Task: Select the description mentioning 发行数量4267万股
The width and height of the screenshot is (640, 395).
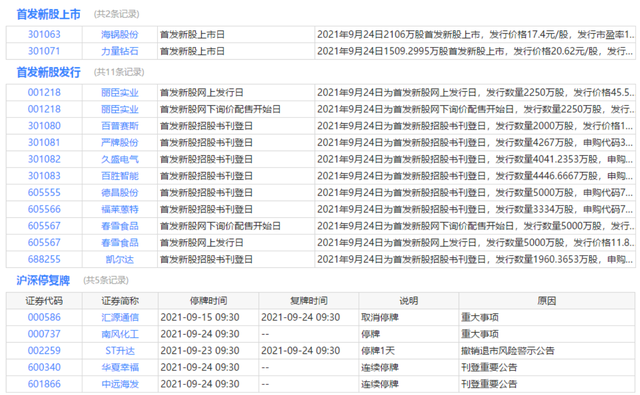Action: point(476,143)
